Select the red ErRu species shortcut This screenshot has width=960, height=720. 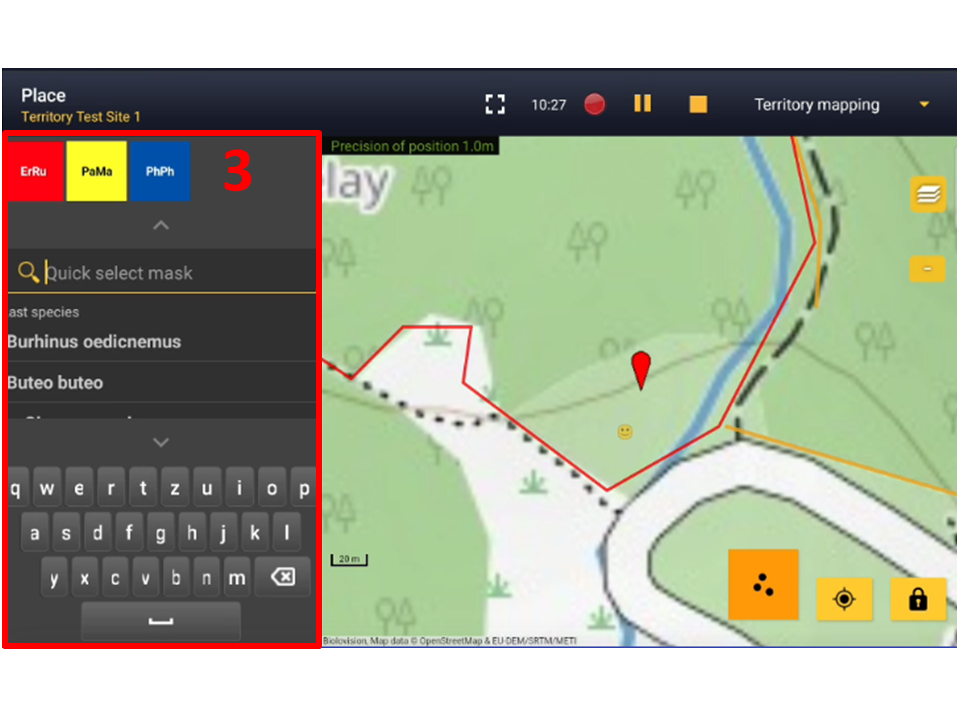click(34, 171)
